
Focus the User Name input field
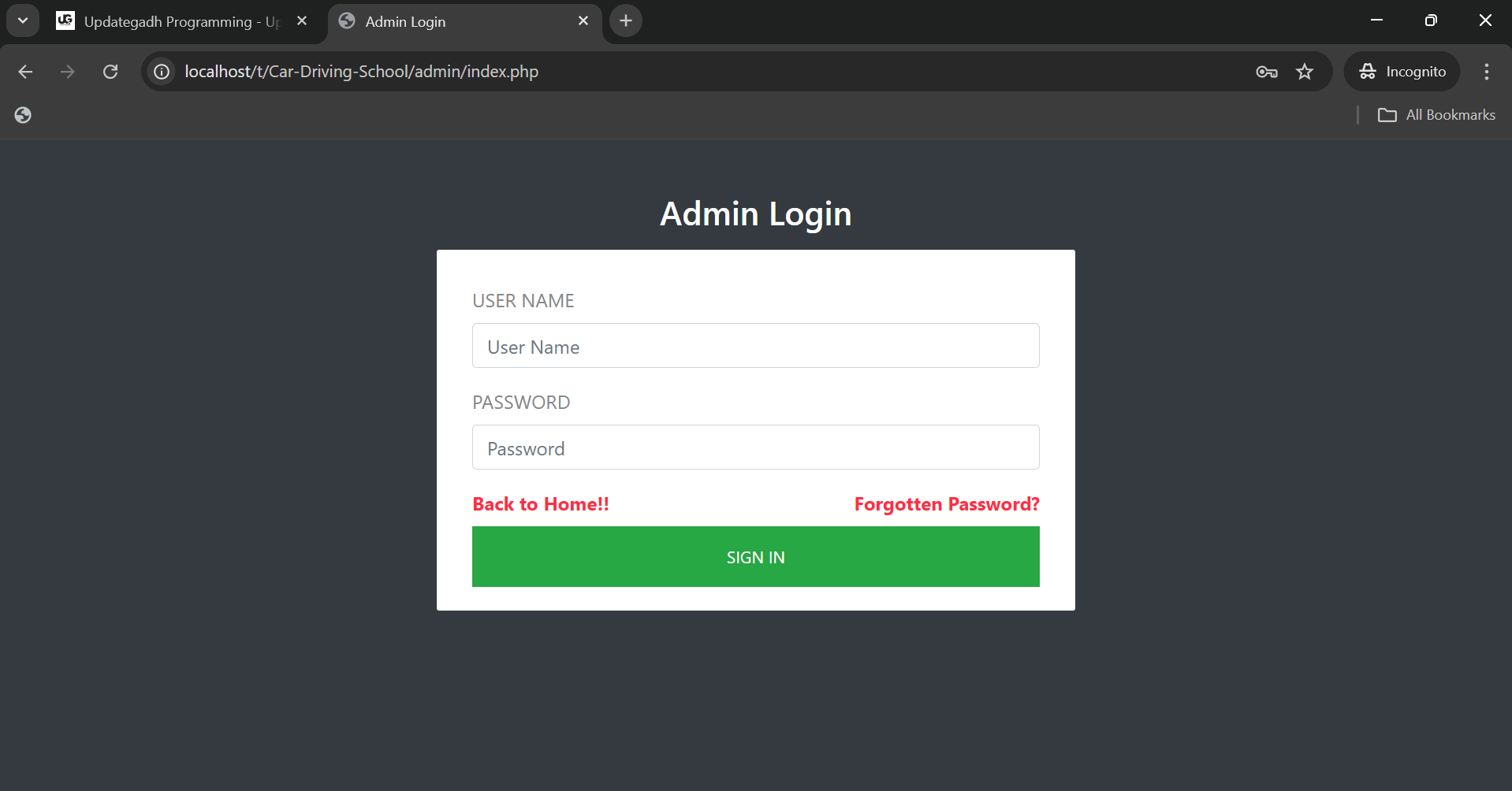755,346
